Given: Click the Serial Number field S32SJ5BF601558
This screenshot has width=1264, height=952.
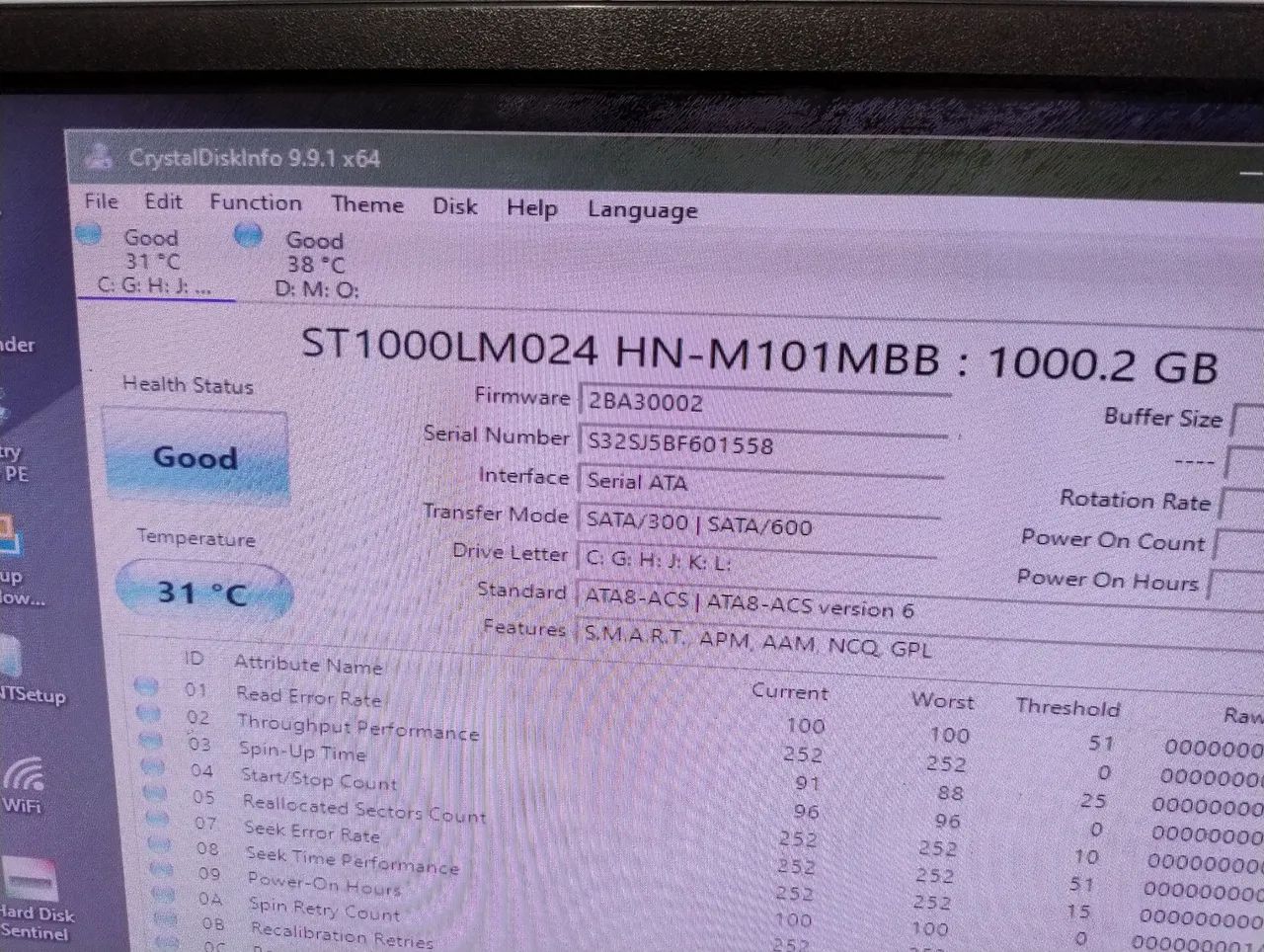Looking at the screenshot, I should (x=762, y=445).
